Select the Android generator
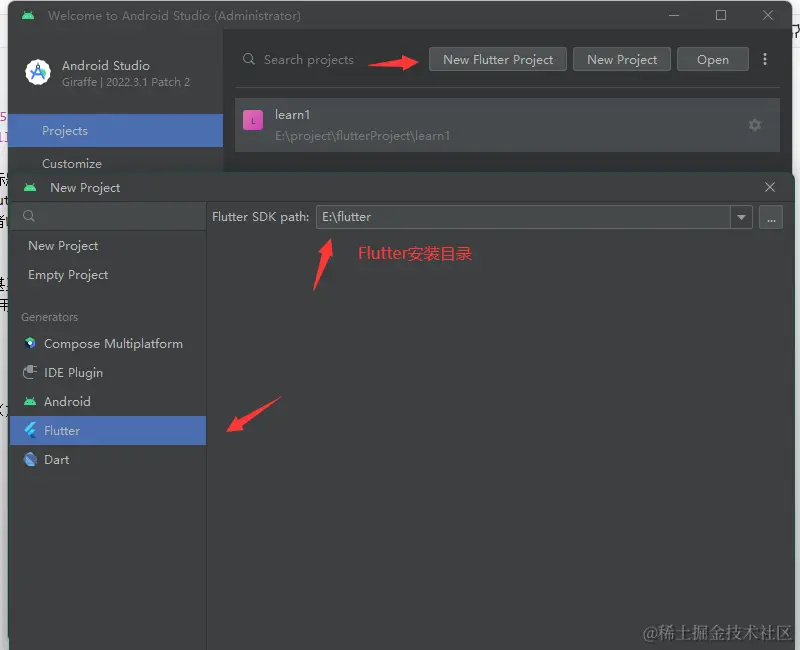 click(x=108, y=402)
